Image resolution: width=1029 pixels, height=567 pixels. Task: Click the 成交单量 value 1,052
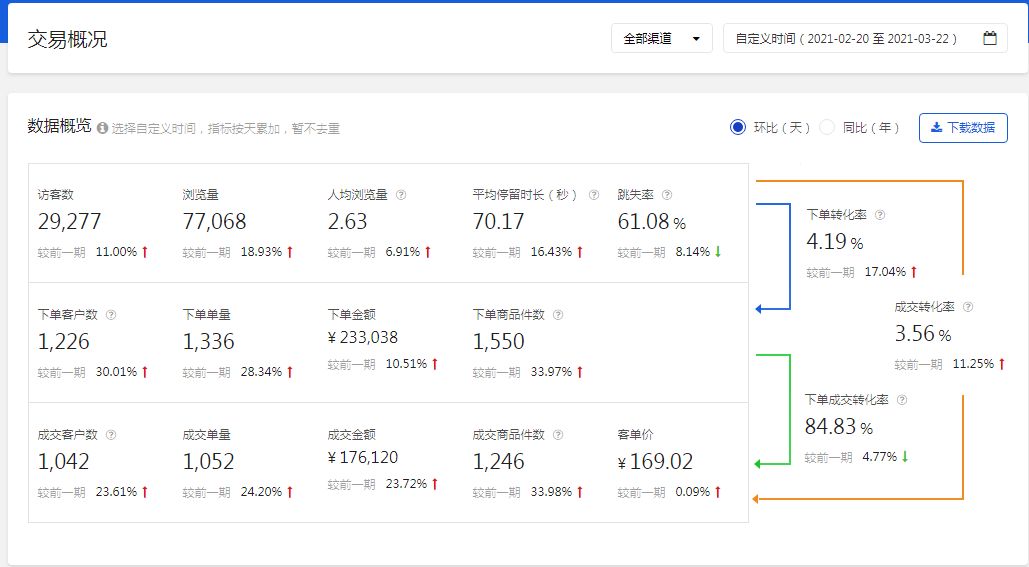tap(208, 462)
